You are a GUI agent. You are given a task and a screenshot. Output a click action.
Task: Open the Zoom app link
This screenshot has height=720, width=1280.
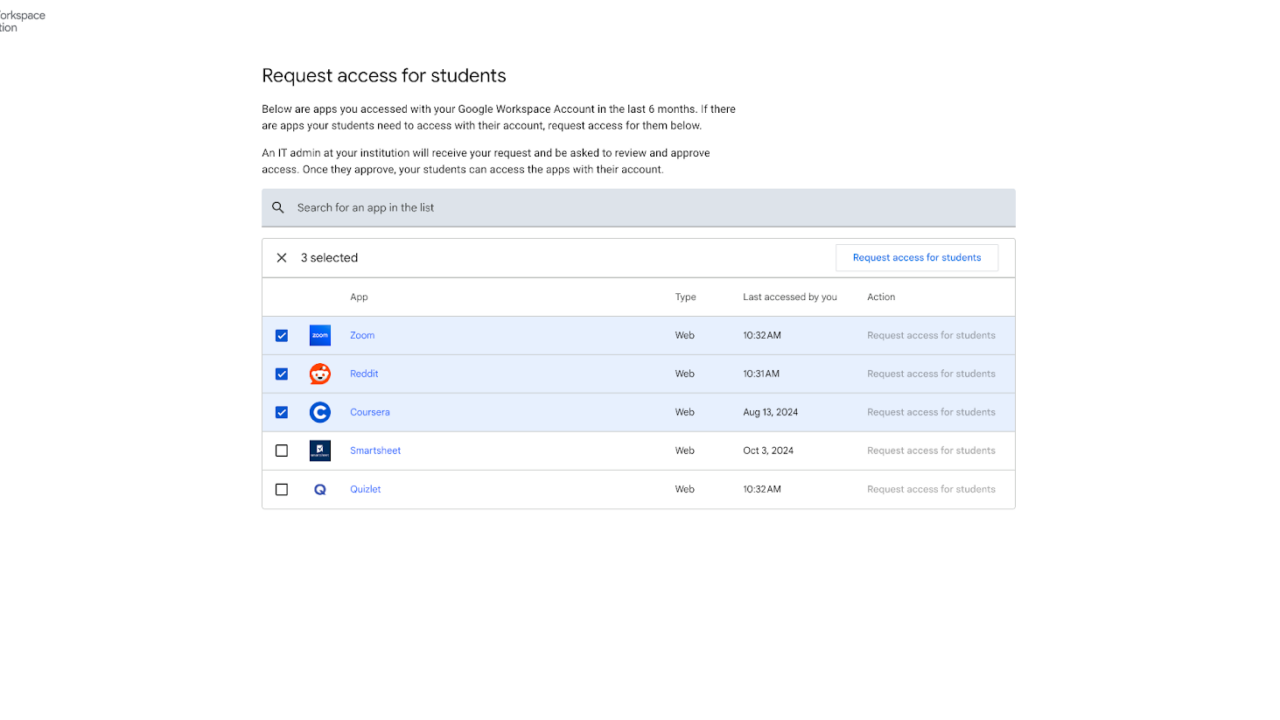click(x=362, y=336)
